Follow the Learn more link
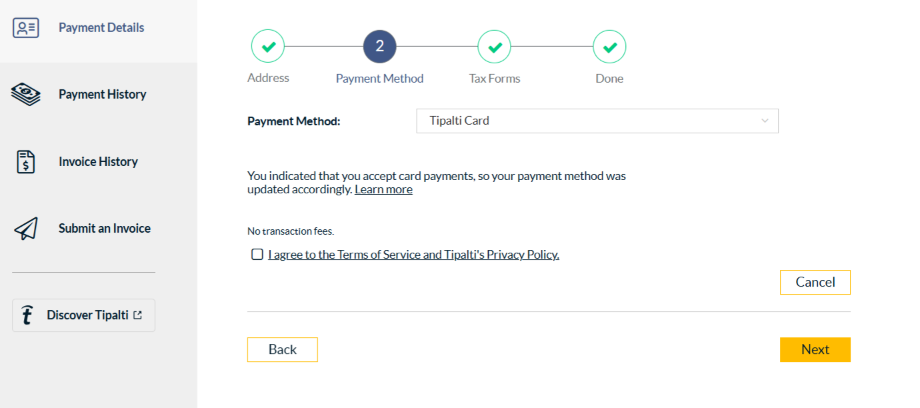This screenshot has height=408, width=920. [x=383, y=189]
